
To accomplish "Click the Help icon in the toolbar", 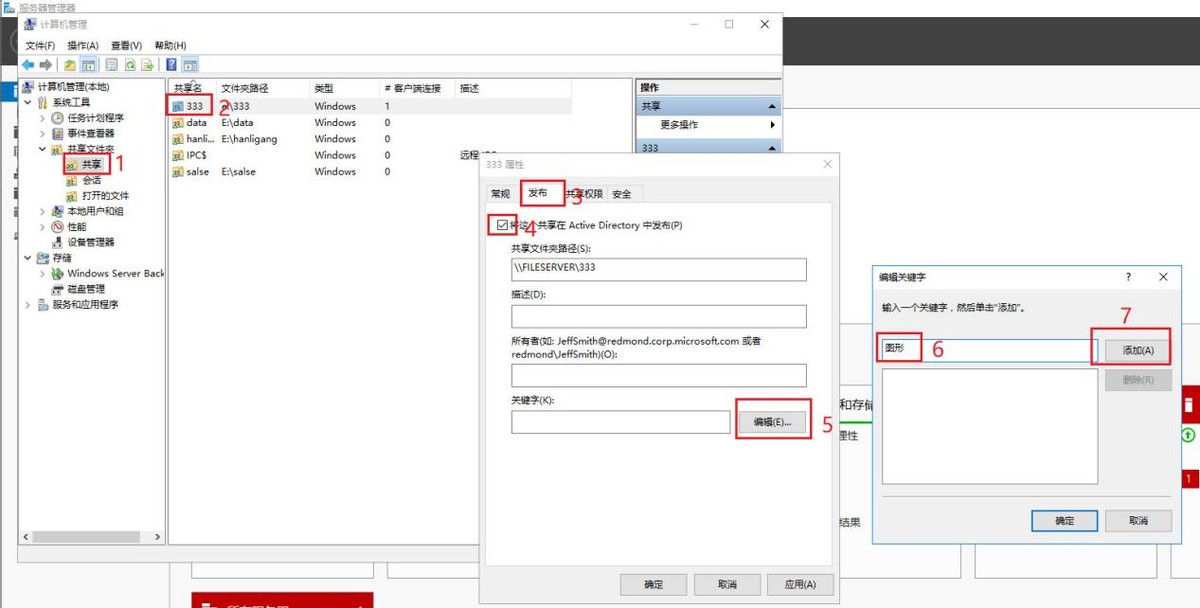I will point(171,65).
